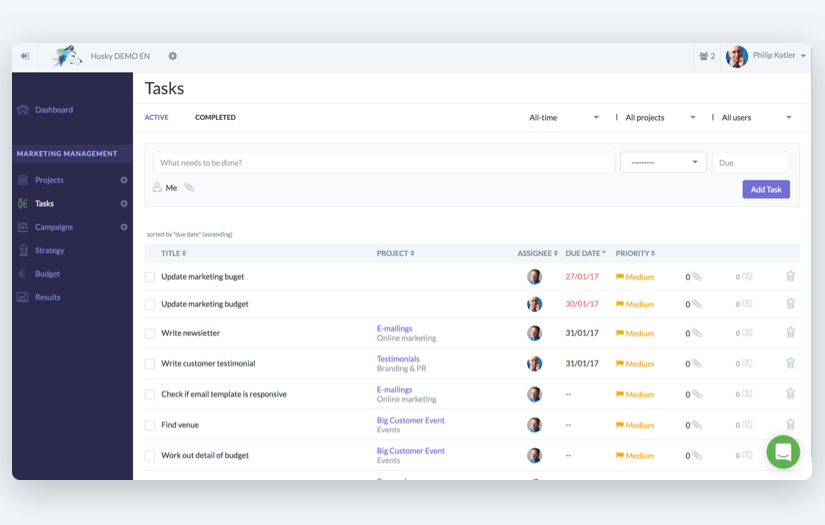Click assignee avatar in Write customer testimonial row
The width and height of the screenshot is (825, 525).
tap(534, 364)
